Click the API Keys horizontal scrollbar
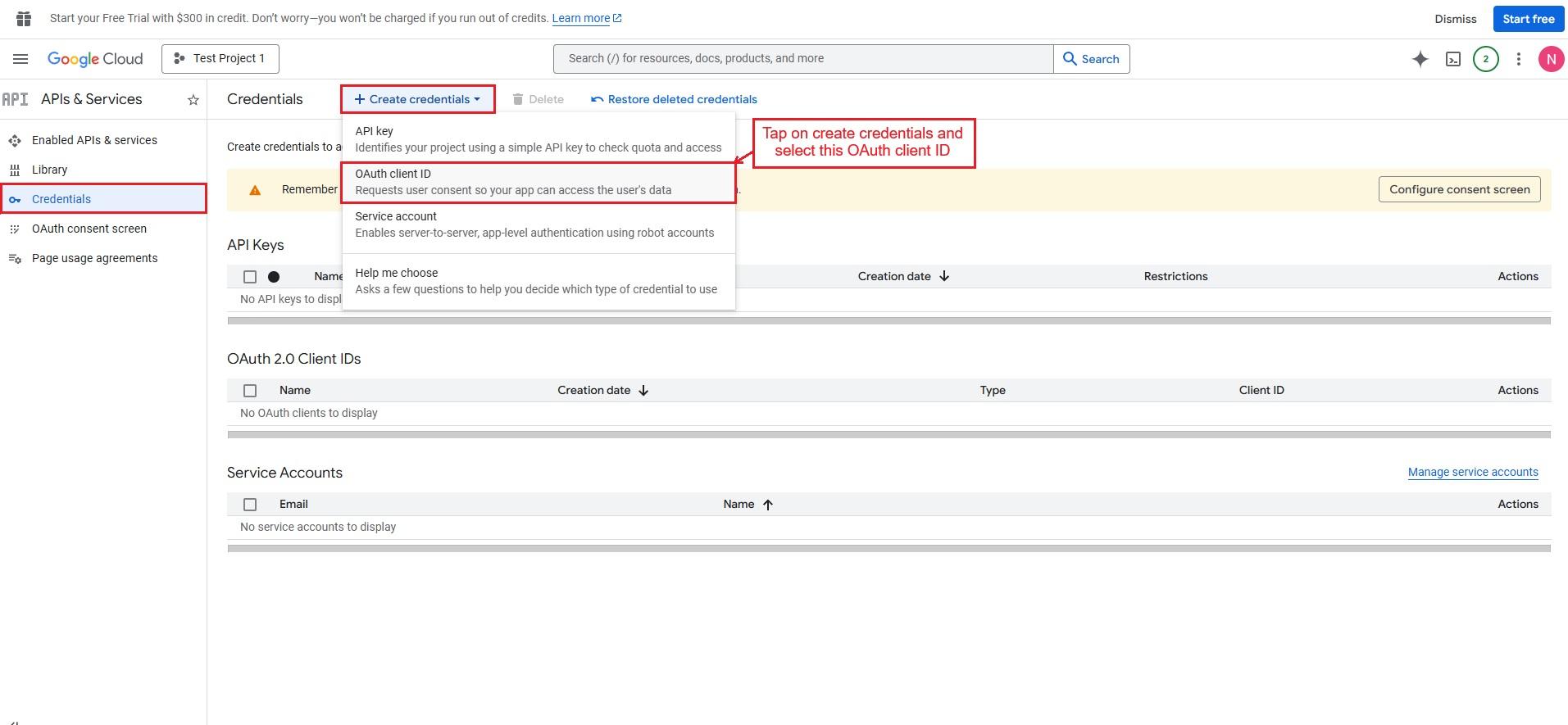Screen dimensions: 1568x725 (889, 321)
